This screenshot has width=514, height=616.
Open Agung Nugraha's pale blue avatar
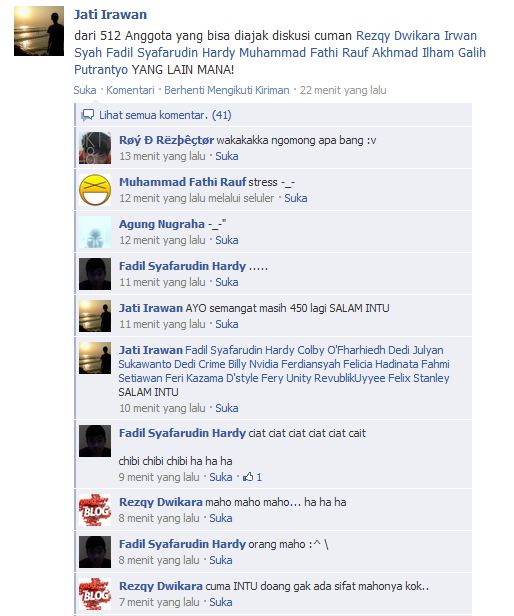click(x=95, y=233)
